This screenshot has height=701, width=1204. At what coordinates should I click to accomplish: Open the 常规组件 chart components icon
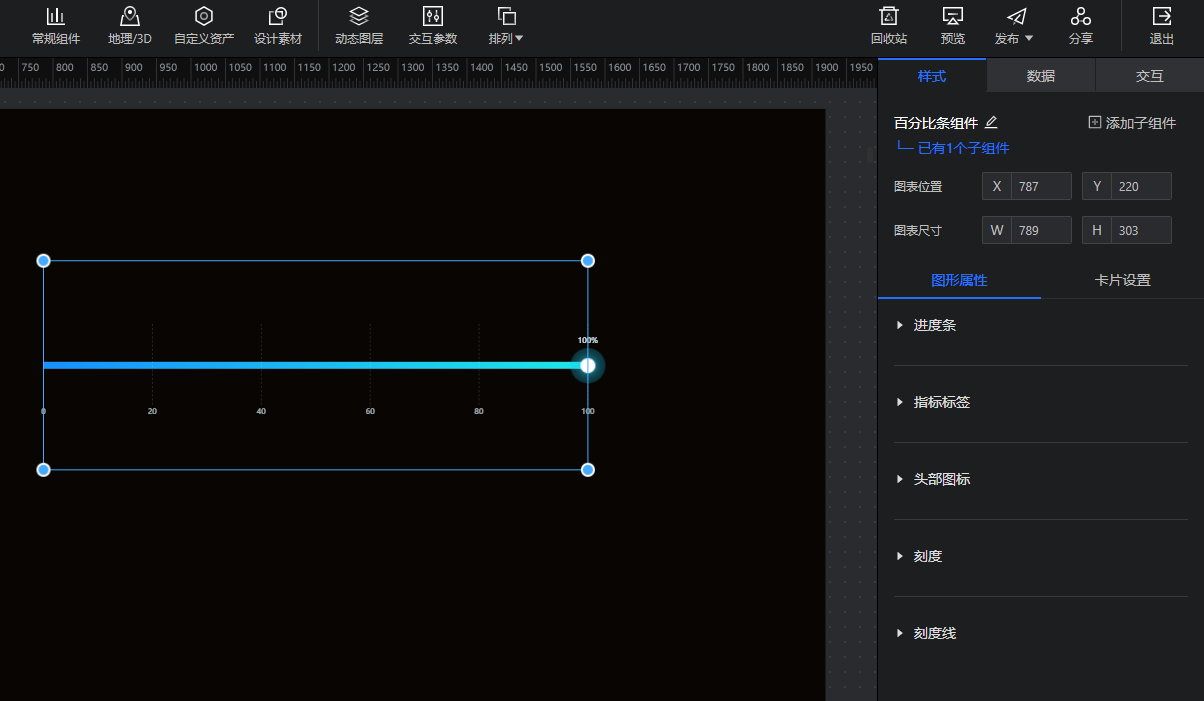coord(56,17)
